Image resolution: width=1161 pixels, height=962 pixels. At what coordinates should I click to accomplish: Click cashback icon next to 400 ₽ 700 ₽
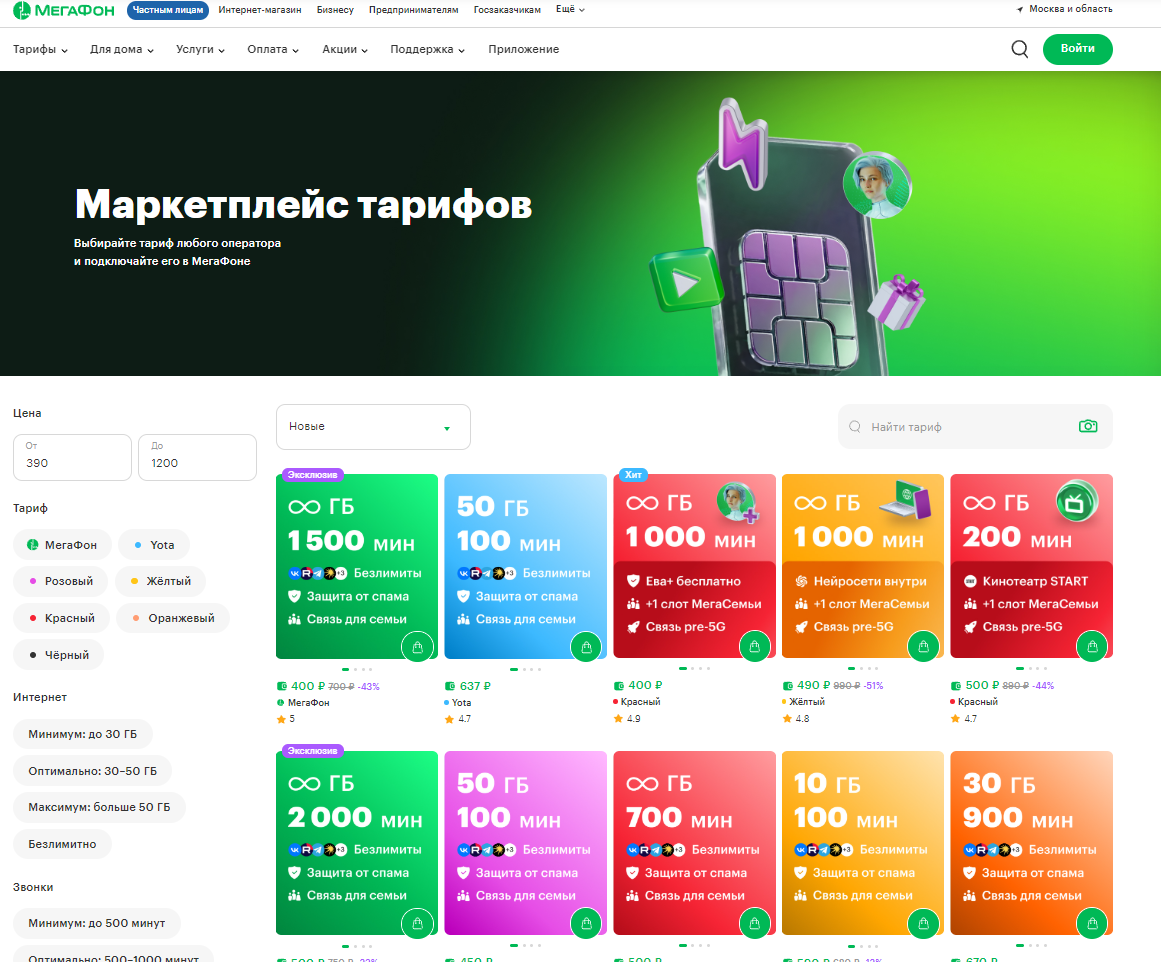(281, 686)
